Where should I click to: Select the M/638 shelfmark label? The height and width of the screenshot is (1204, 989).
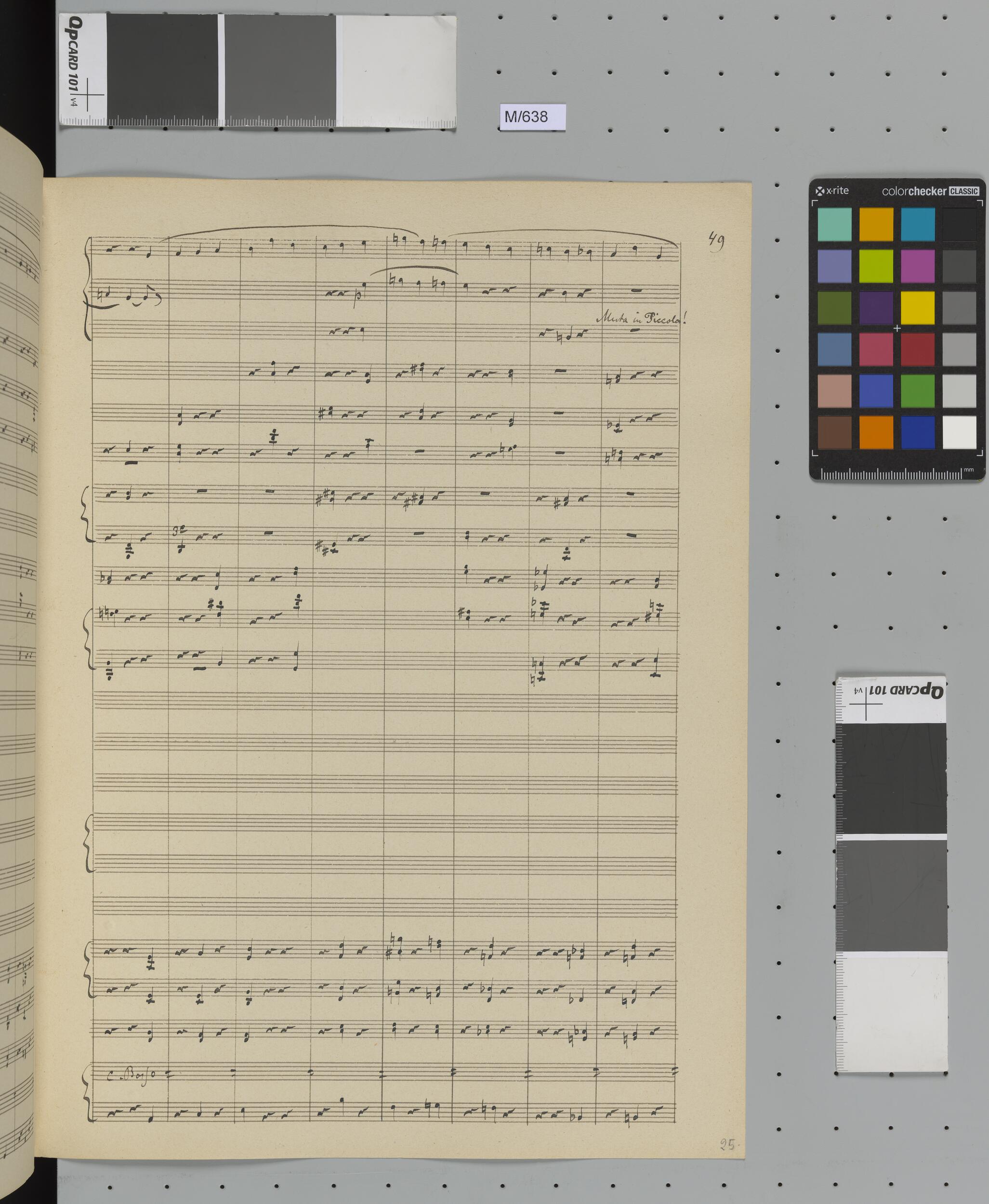click(526, 117)
